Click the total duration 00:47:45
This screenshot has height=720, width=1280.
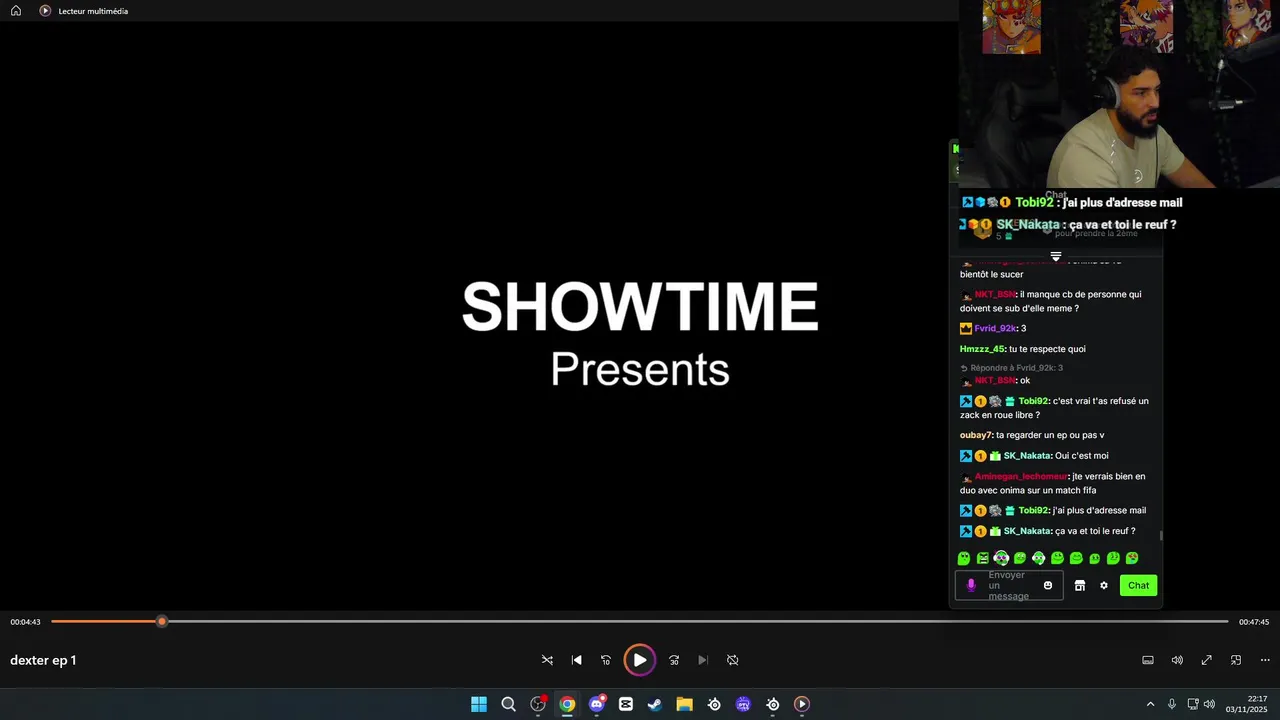[x=1254, y=622]
